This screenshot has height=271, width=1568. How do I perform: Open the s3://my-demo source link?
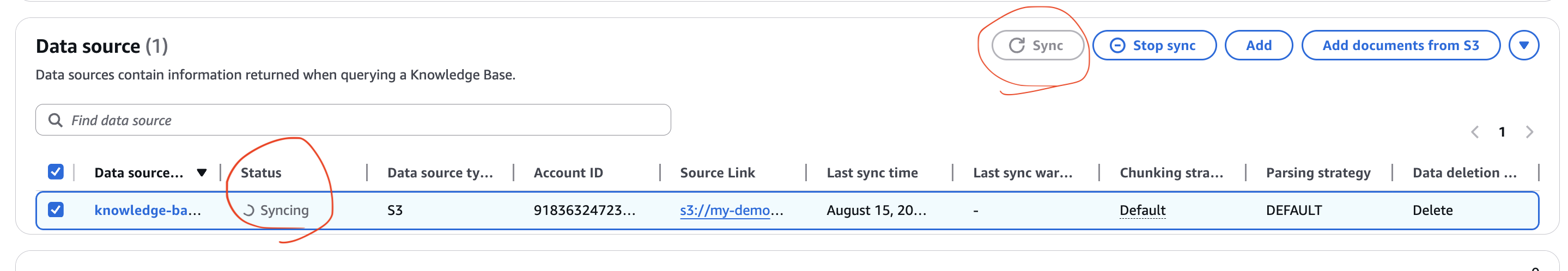pyautogui.click(x=731, y=210)
